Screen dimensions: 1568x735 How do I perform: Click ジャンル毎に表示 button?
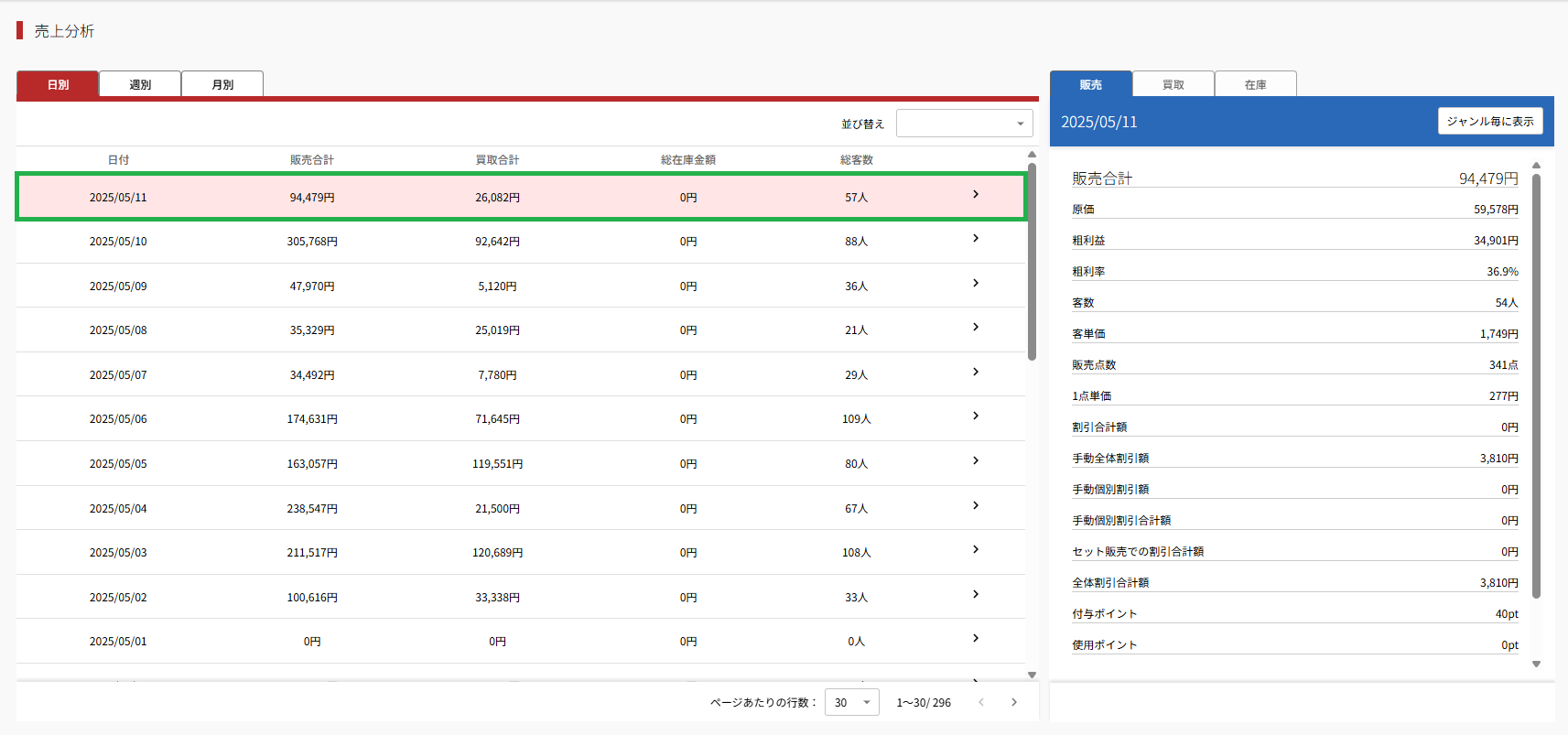[x=1490, y=121]
